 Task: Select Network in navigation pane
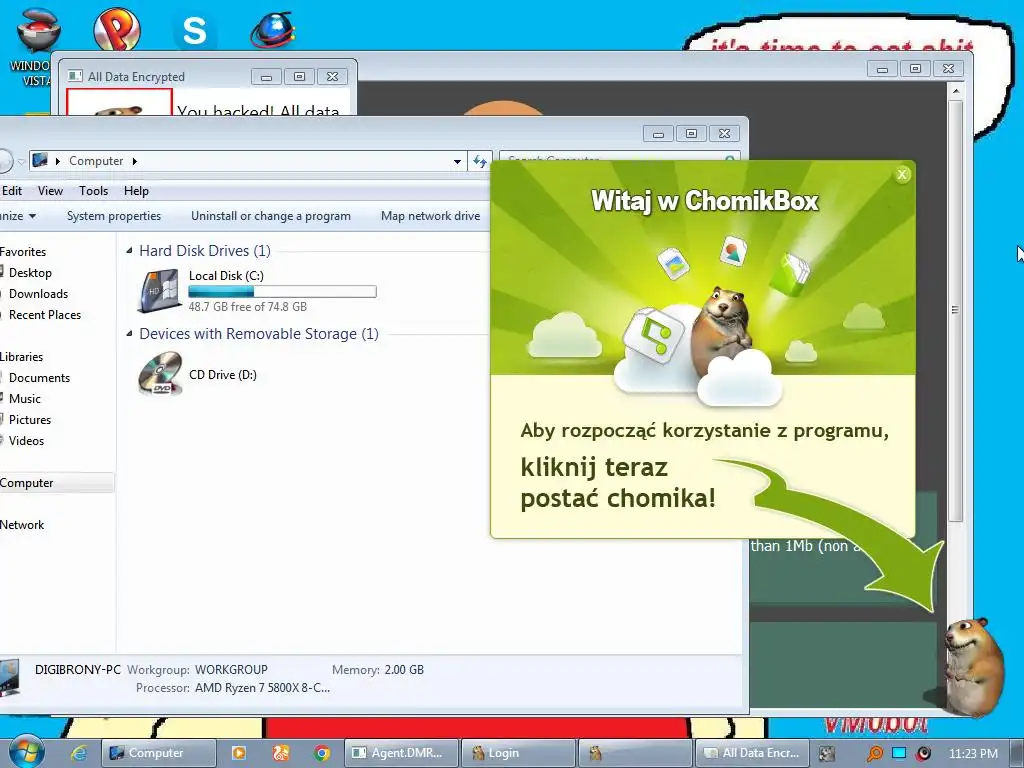tap(22, 525)
